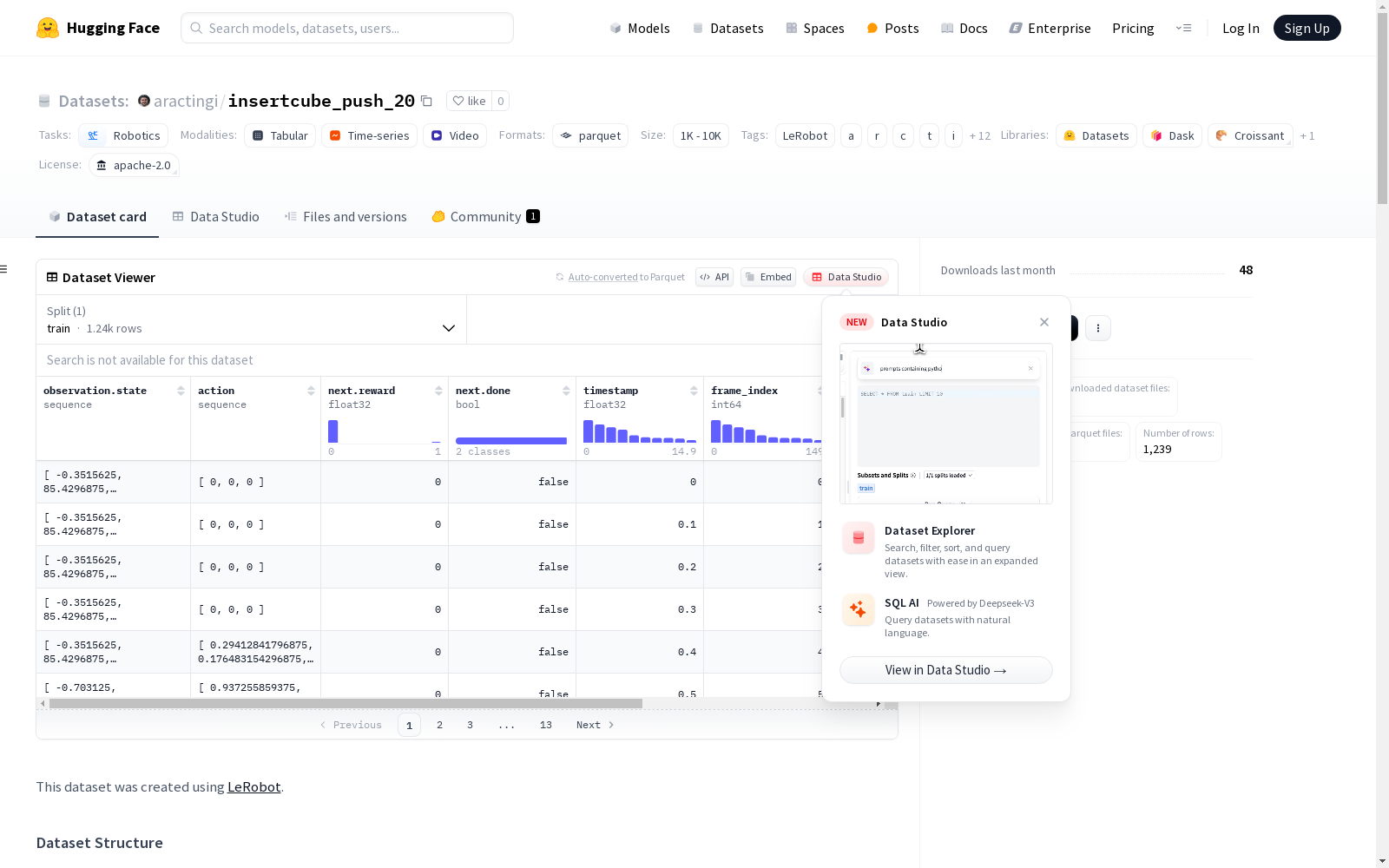Screen dimensions: 1389x868
Task: Sort by the observation.state column
Action: pyautogui.click(x=181, y=391)
